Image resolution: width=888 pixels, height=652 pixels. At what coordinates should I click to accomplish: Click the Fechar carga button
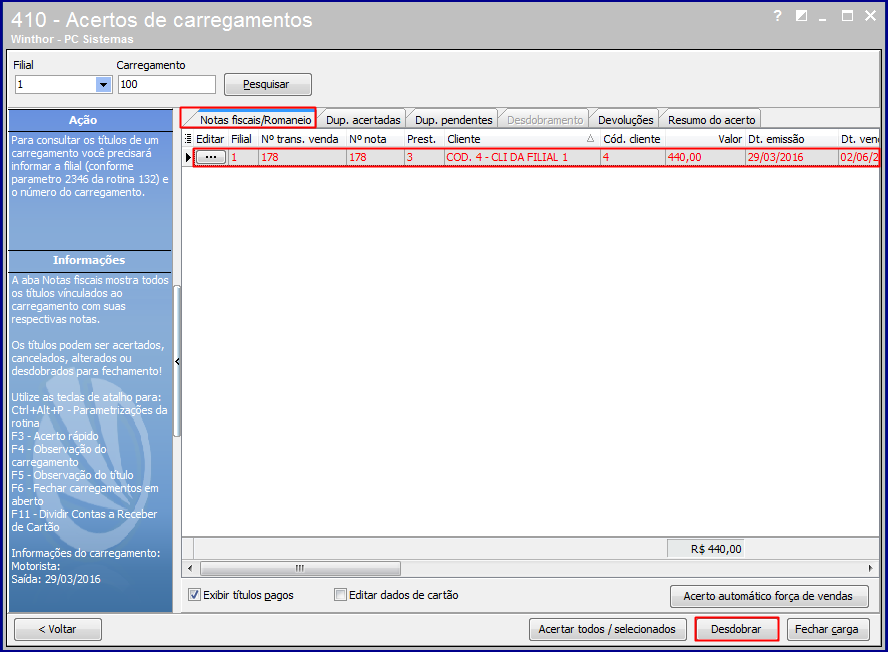point(827,629)
